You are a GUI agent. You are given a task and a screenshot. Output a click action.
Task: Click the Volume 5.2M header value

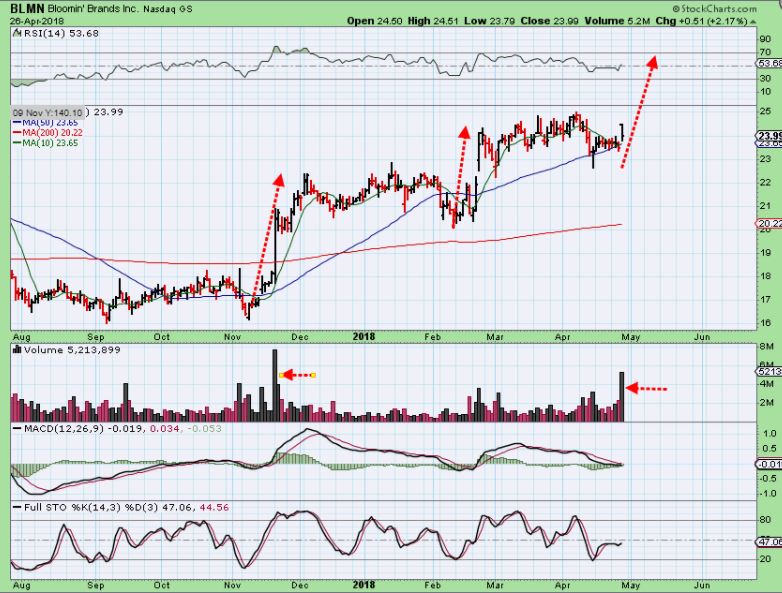point(617,21)
